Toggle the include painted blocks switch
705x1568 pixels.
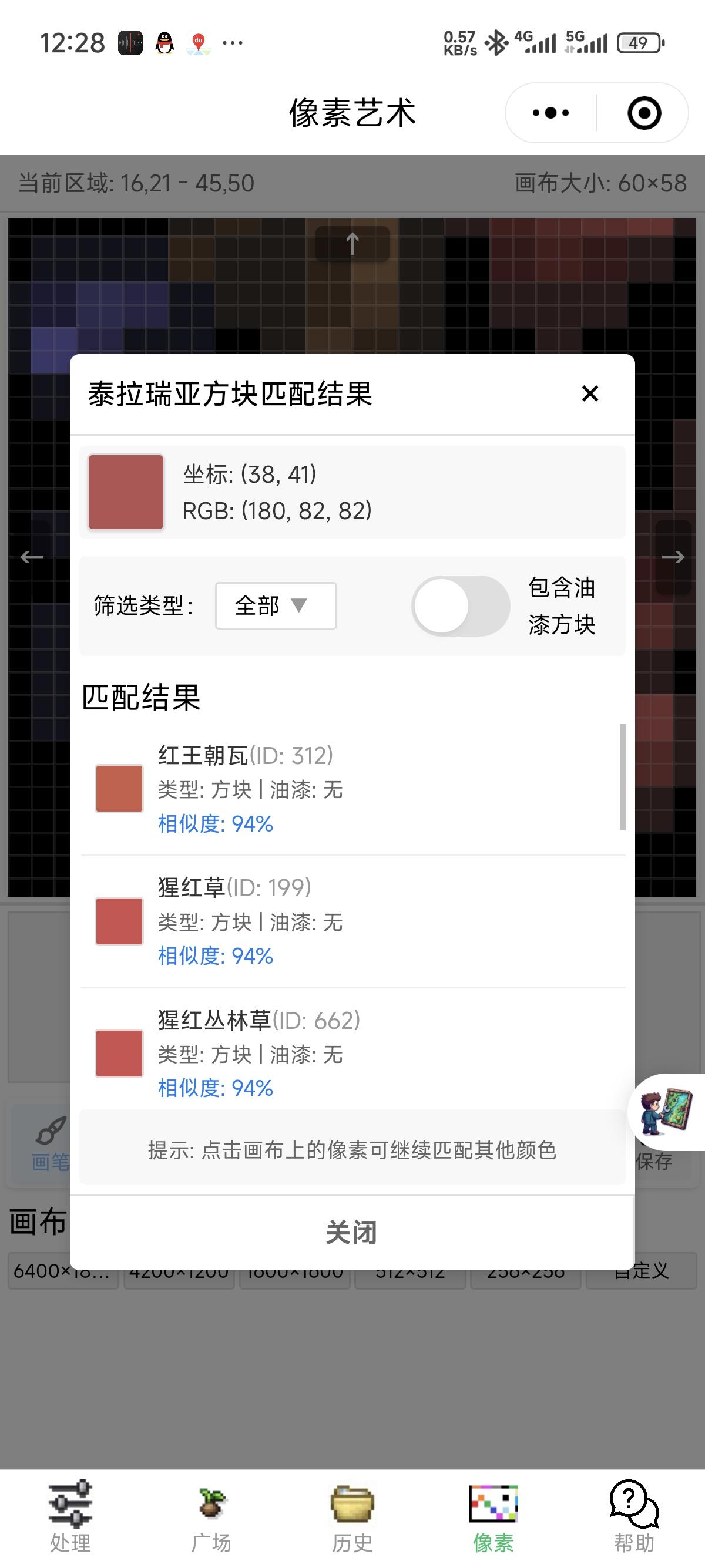461,605
